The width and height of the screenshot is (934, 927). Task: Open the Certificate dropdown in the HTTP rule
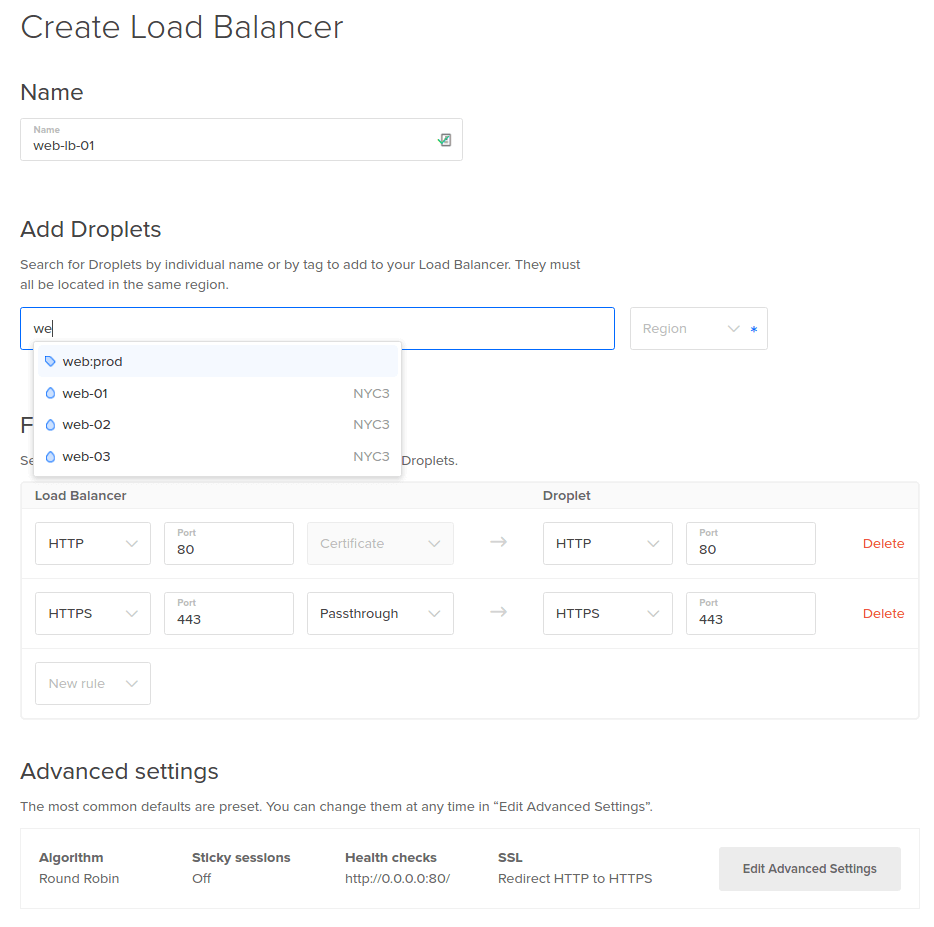(380, 543)
